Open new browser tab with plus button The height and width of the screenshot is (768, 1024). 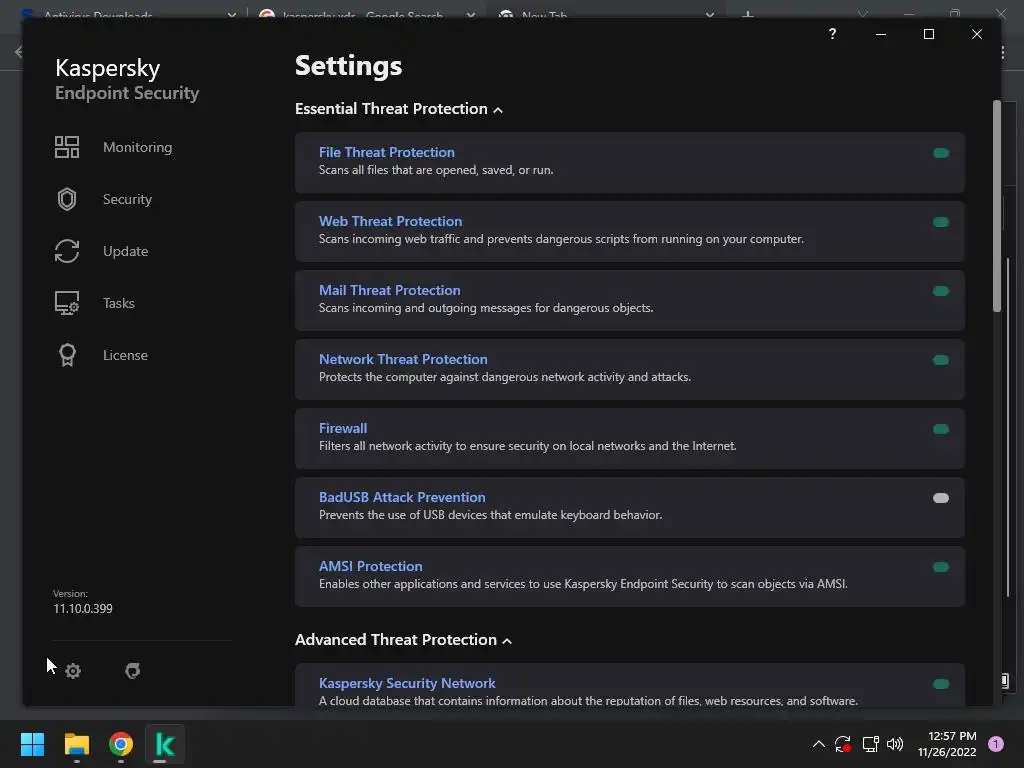[x=748, y=14]
